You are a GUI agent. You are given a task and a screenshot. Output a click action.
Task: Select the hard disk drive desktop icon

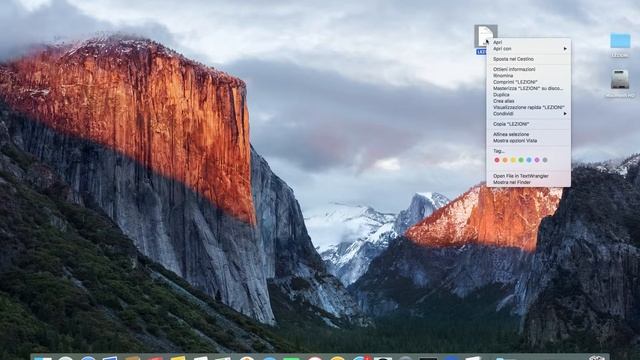(x=620, y=79)
